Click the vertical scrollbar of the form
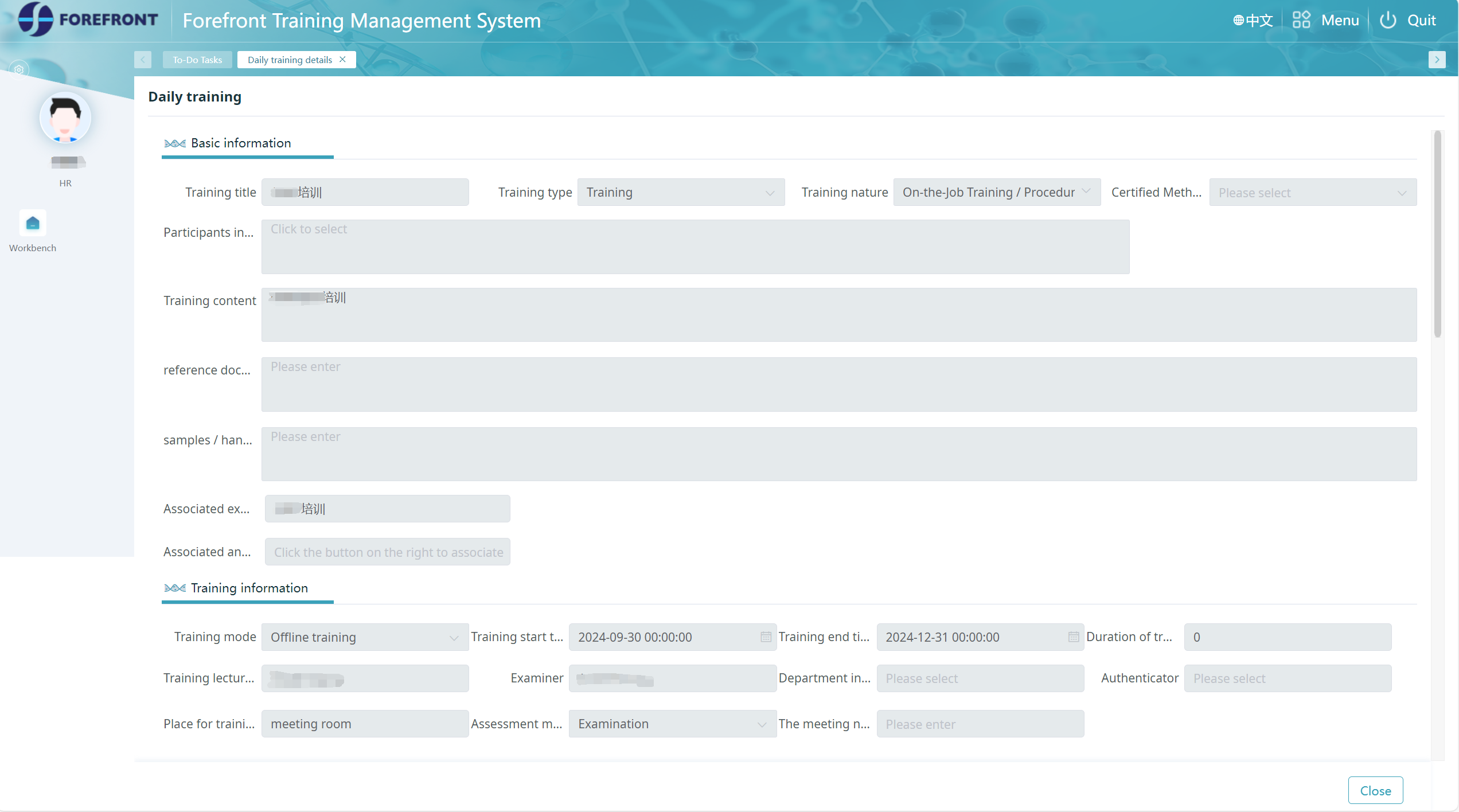The image size is (1459, 812). point(1437,235)
